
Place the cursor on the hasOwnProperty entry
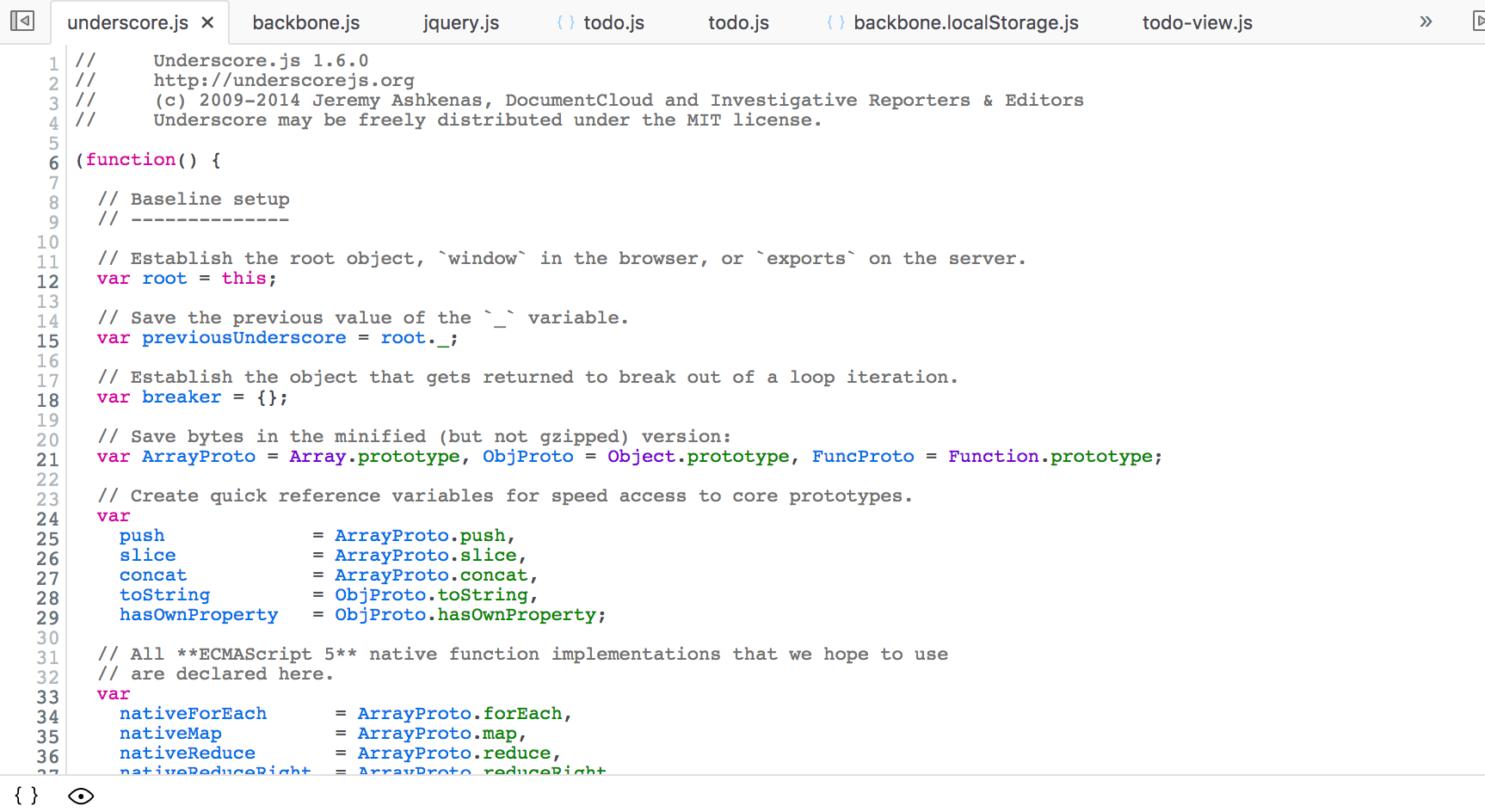point(199,615)
